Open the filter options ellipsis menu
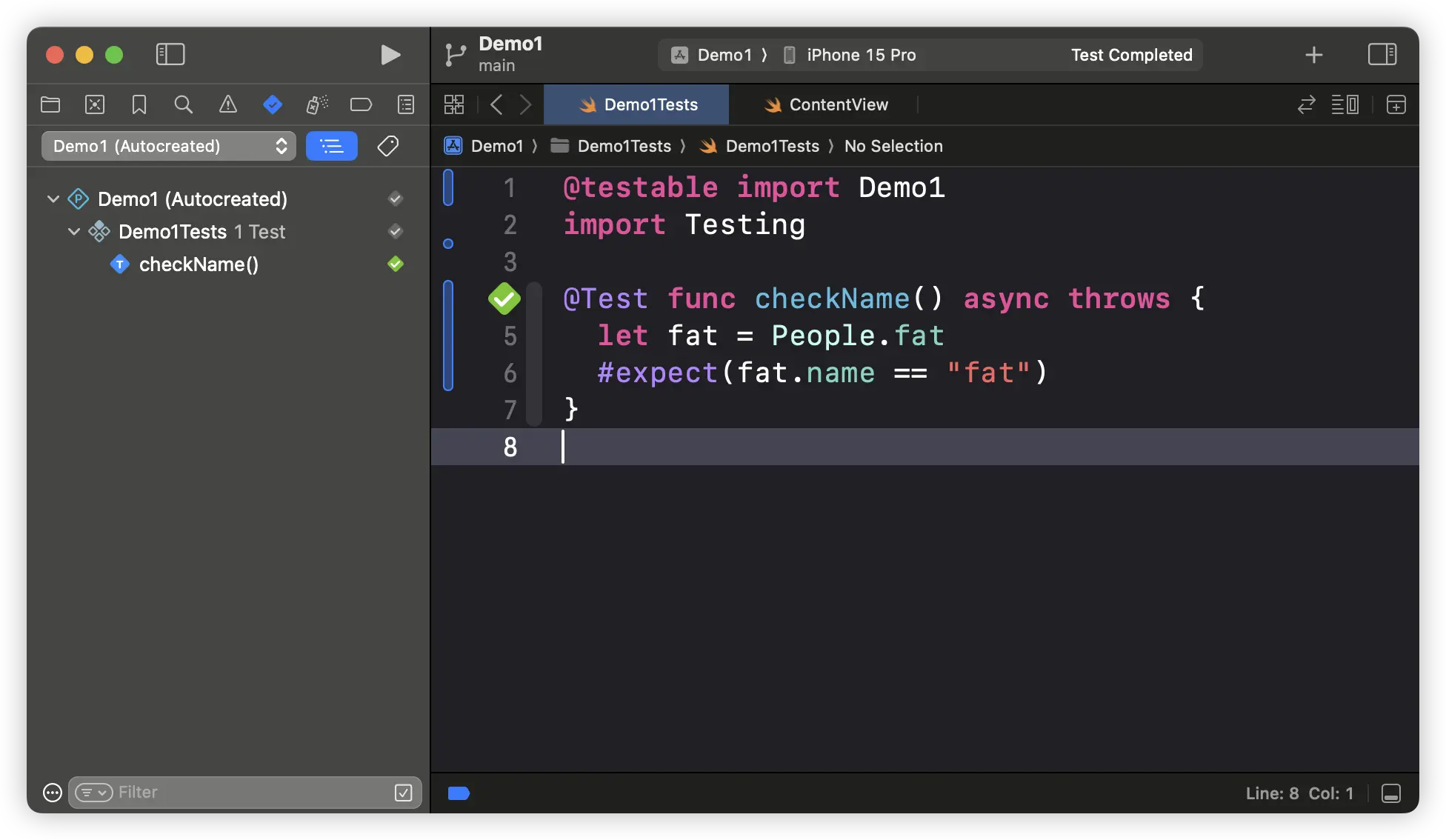 pos(52,793)
